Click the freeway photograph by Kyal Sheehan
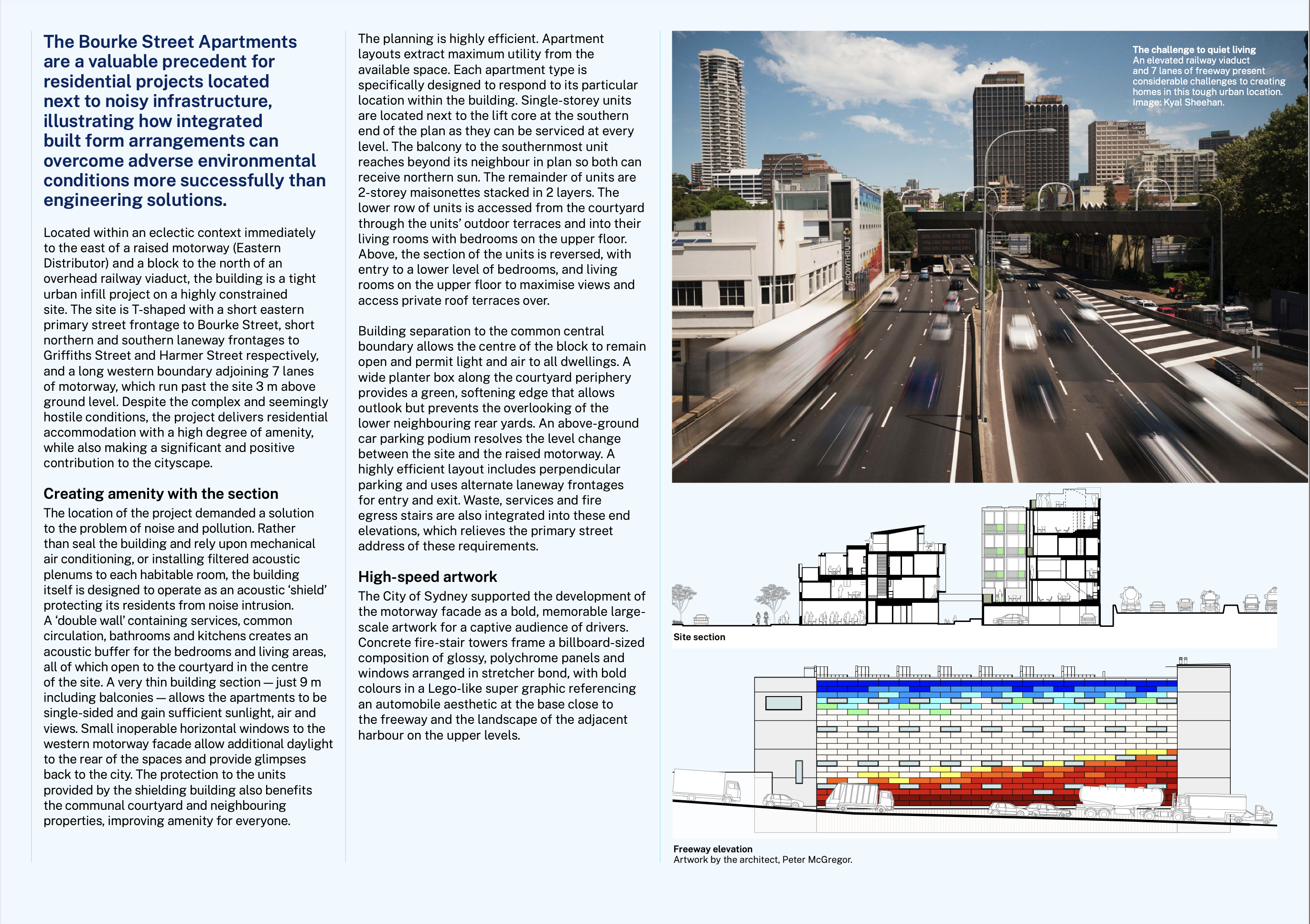Image resolution: width=1310 pixels, height=924 pixels. point(990,257)
